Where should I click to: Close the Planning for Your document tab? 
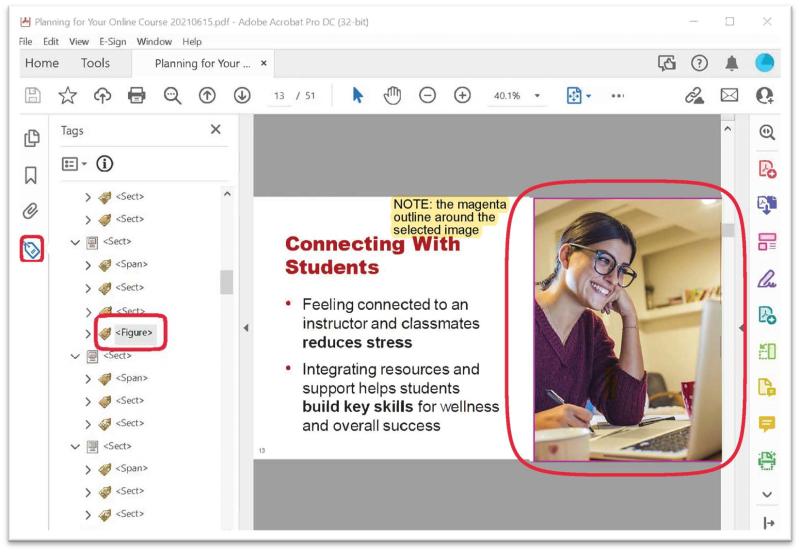point(264,63)
